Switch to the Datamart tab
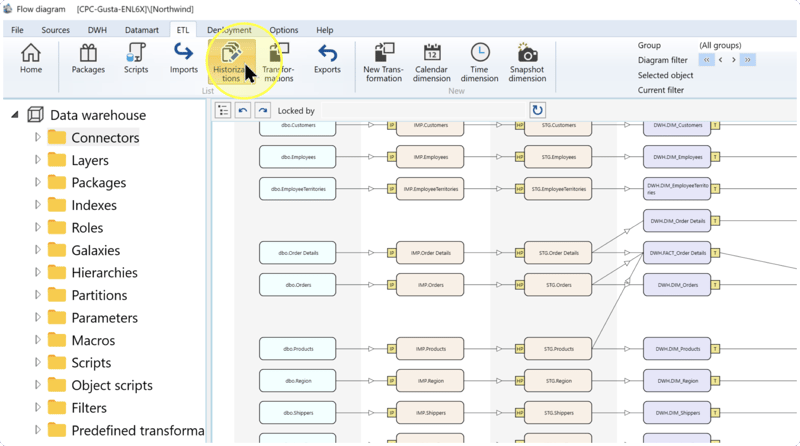Screen dimensions: 800x446 pyautogui.click(x=141, y=30)
